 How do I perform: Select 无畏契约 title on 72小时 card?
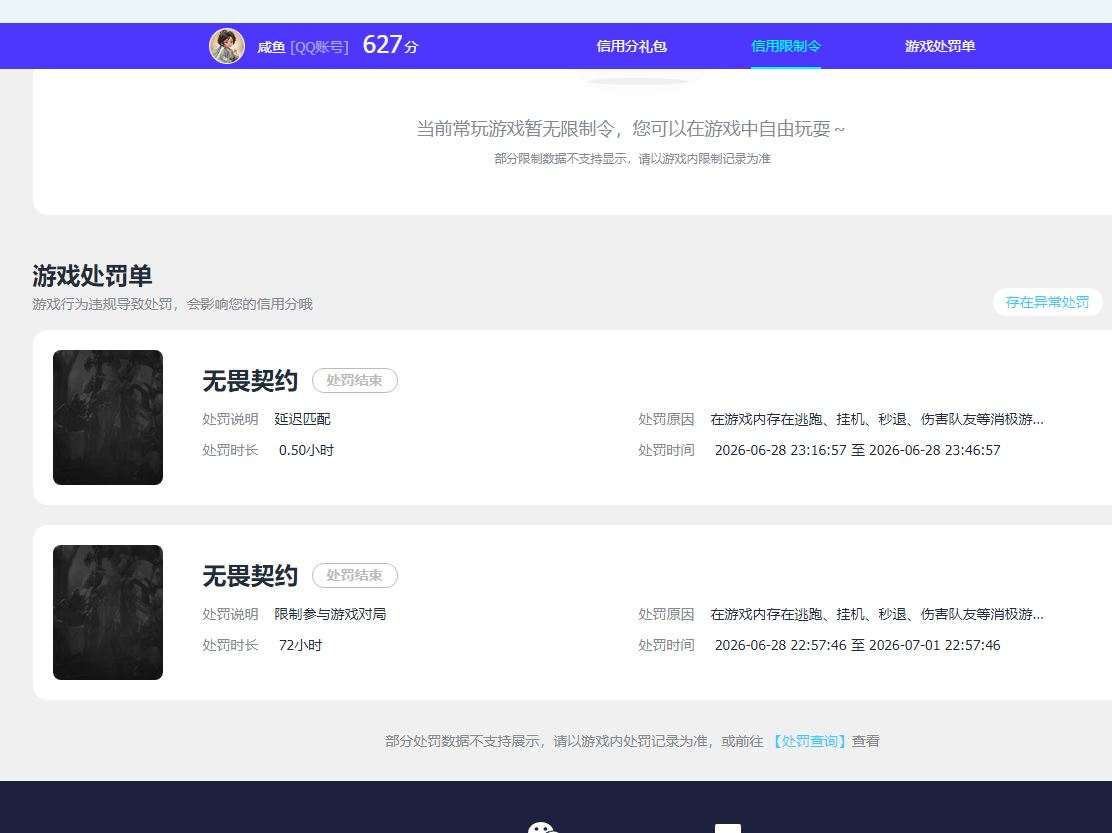tap(250, 576)
